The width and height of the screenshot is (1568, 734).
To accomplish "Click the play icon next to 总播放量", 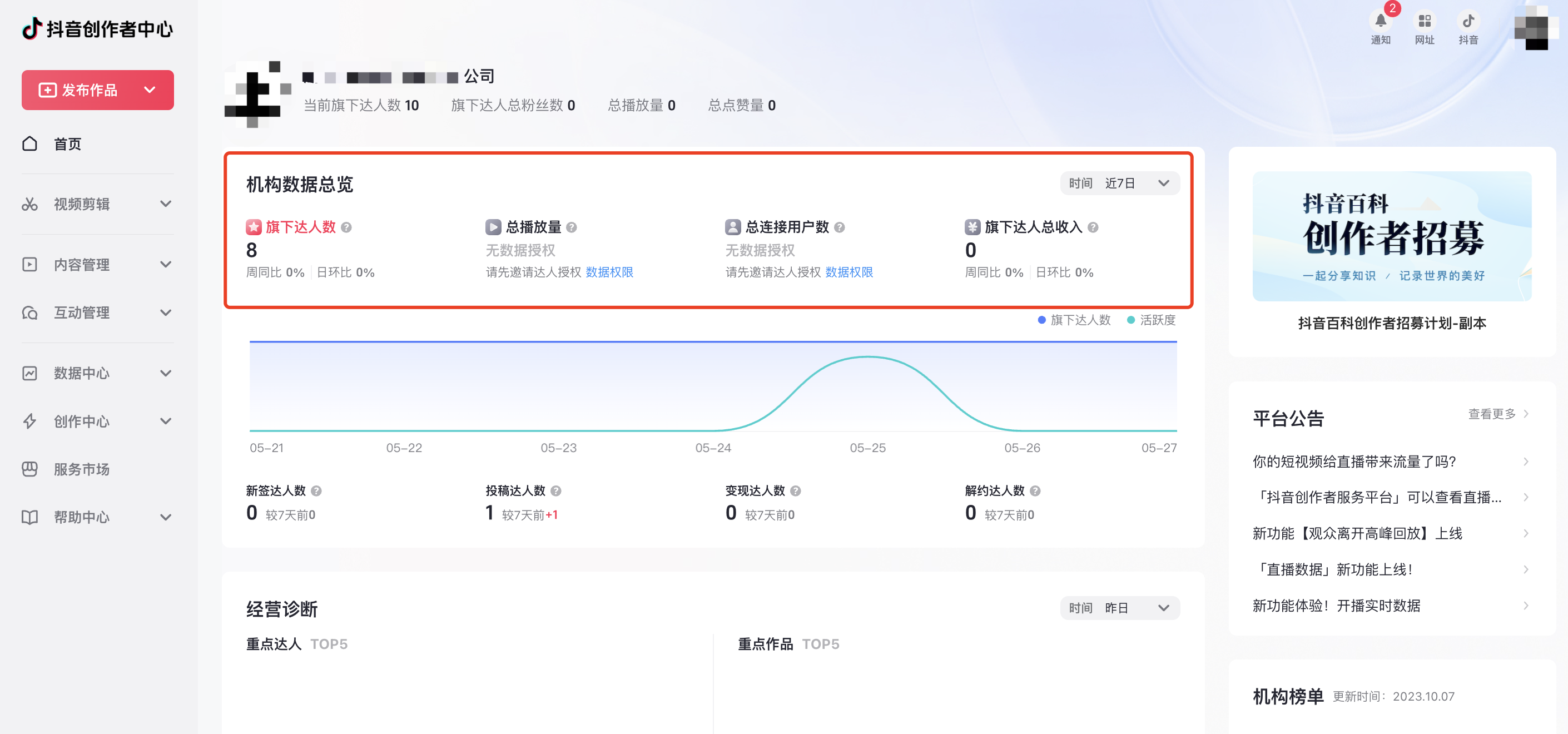I will tap(493, 227).
